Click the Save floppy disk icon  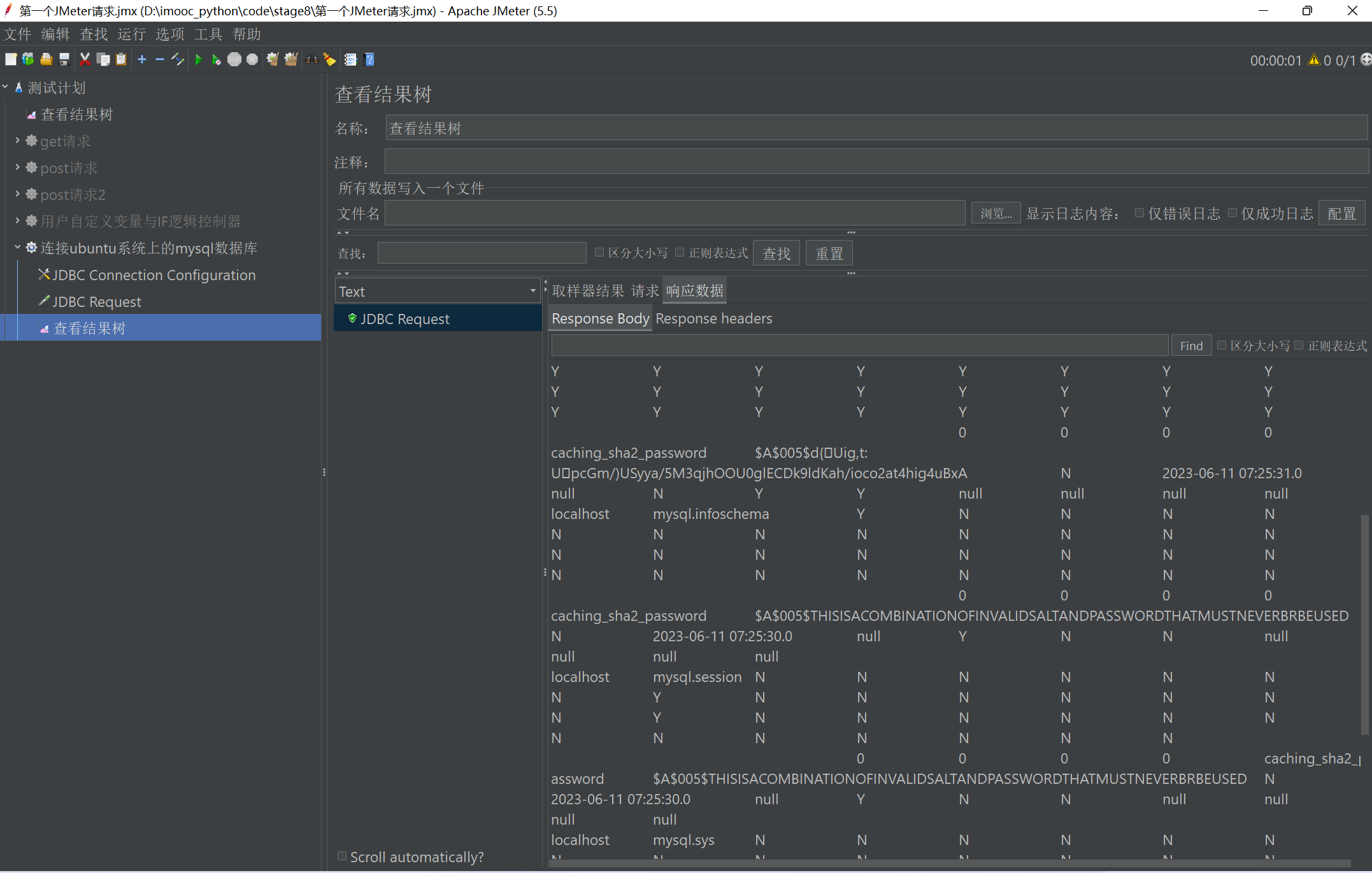64,59
